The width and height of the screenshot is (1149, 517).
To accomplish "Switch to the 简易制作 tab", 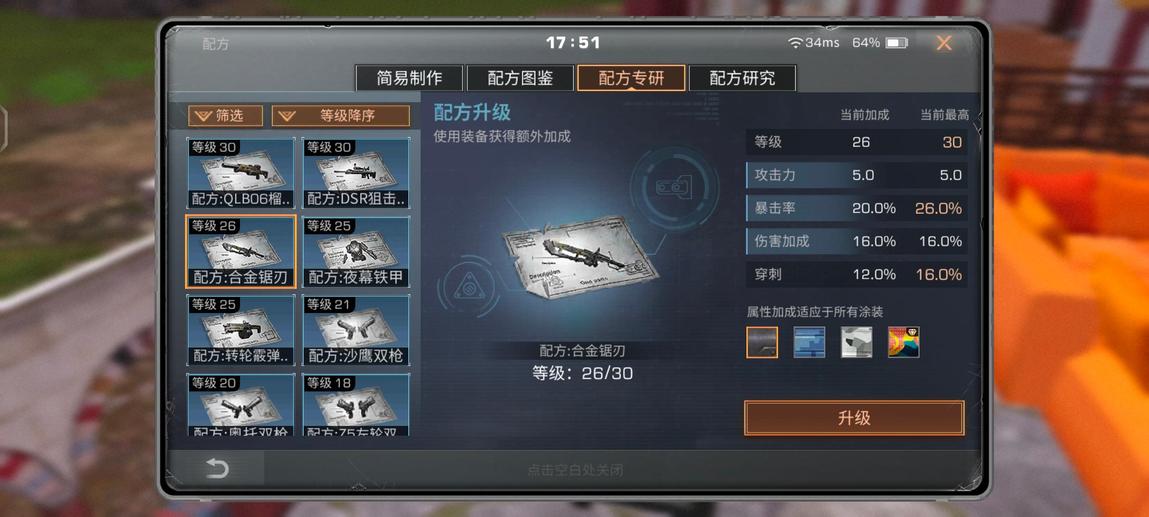I will coord(409,78).
